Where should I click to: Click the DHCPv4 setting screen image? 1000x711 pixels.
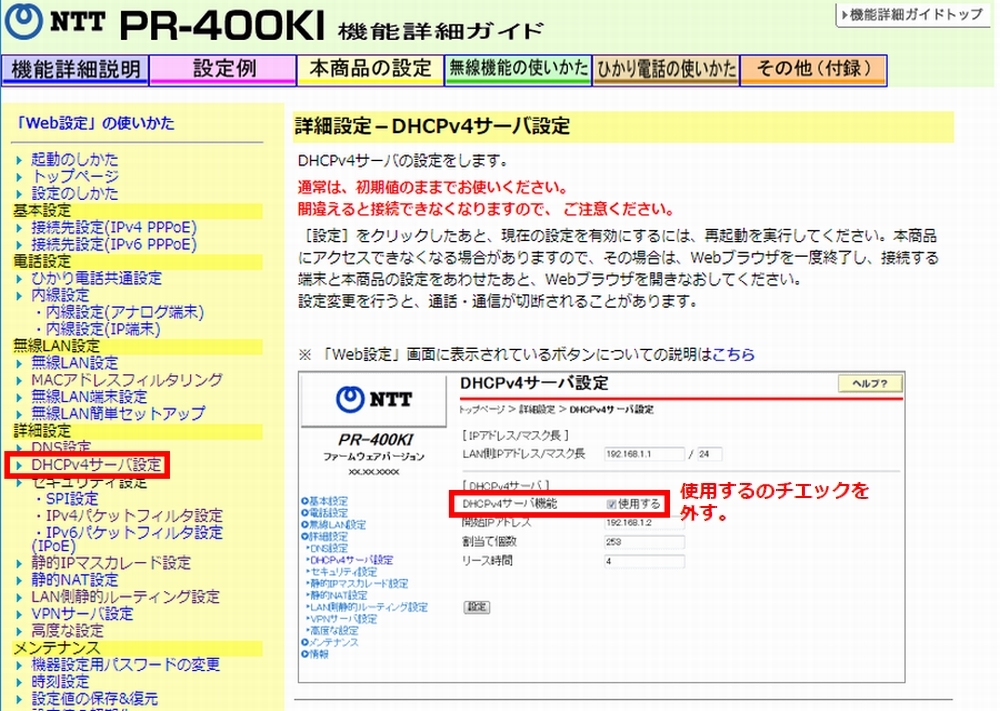click(x=601, y=527)
